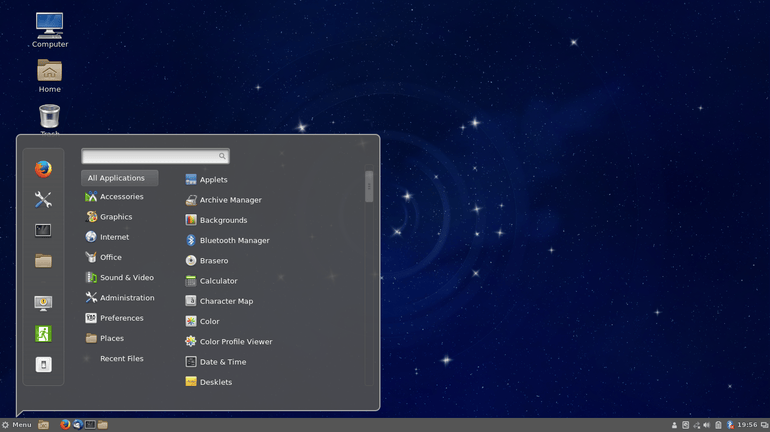Launch Bluetooth Manager from the application list
The height and width of the screenshot is (432, 770).
(x=234, y=241)
